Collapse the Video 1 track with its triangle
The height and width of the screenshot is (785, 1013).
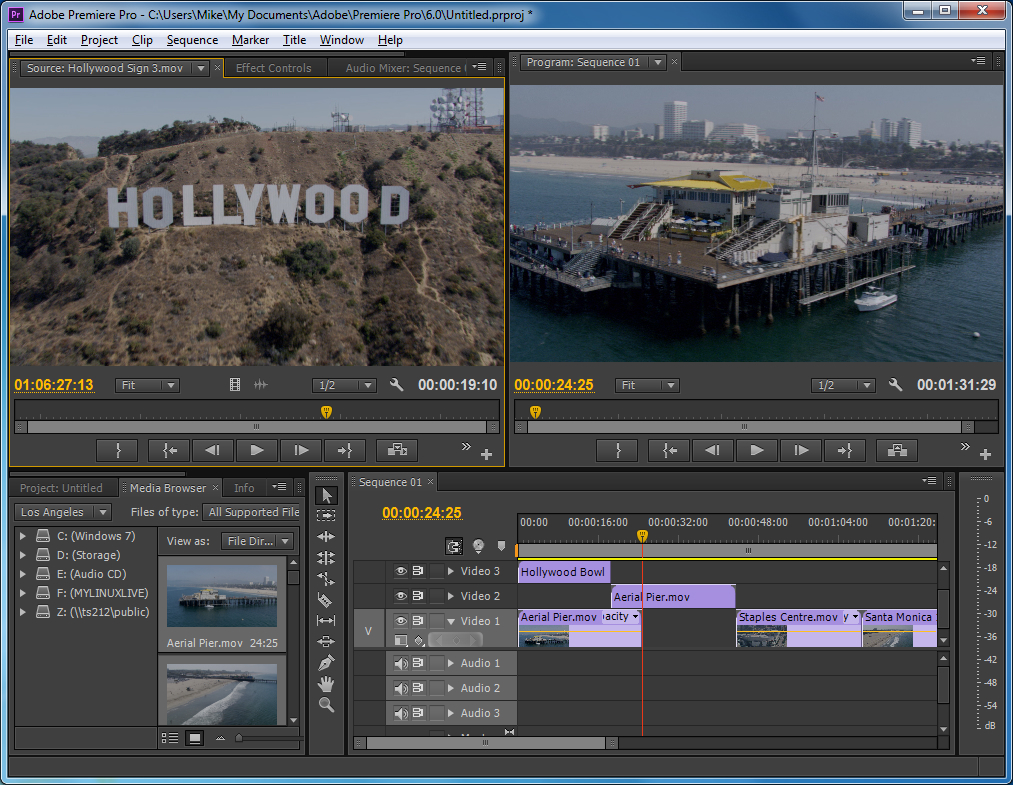tap(453, 621)
